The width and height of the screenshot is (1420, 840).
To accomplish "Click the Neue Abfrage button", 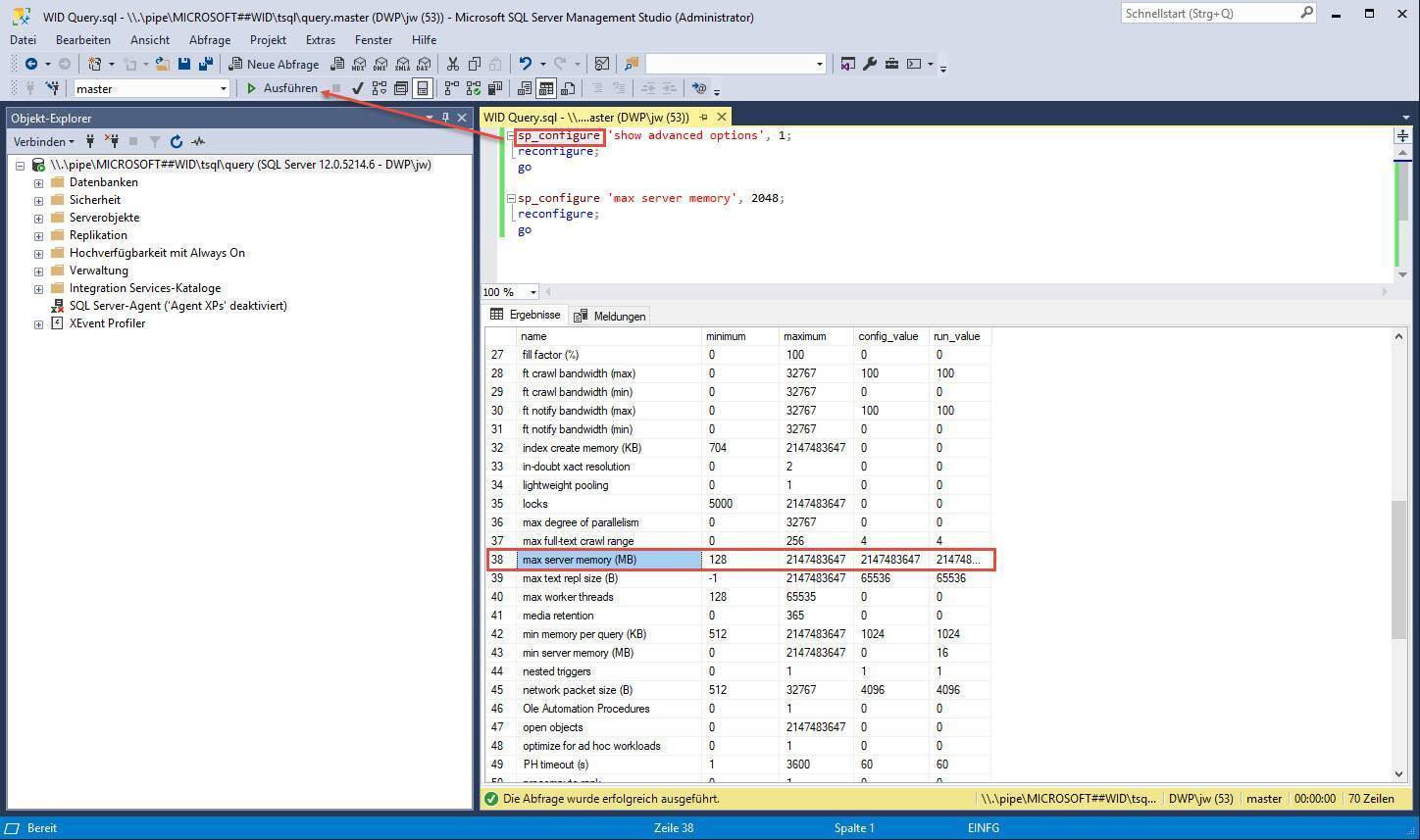I will tap(274, 64).
